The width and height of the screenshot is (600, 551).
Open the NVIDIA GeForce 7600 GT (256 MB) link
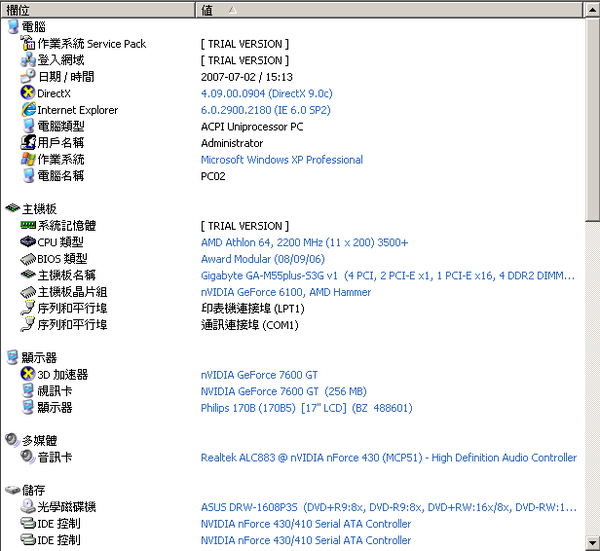pyautogui.click(x=284, y=391)
